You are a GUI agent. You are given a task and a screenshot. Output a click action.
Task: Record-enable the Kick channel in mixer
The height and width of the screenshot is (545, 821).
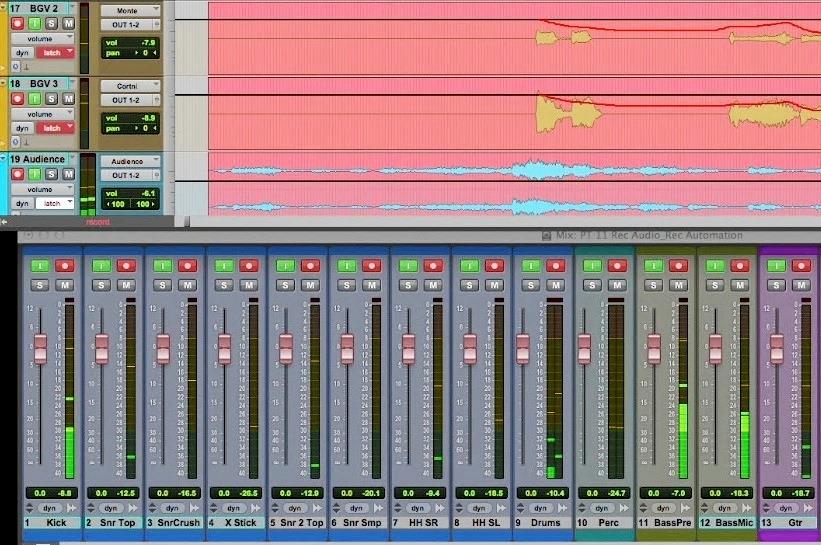pyautogui.click(x=65, y=266)
